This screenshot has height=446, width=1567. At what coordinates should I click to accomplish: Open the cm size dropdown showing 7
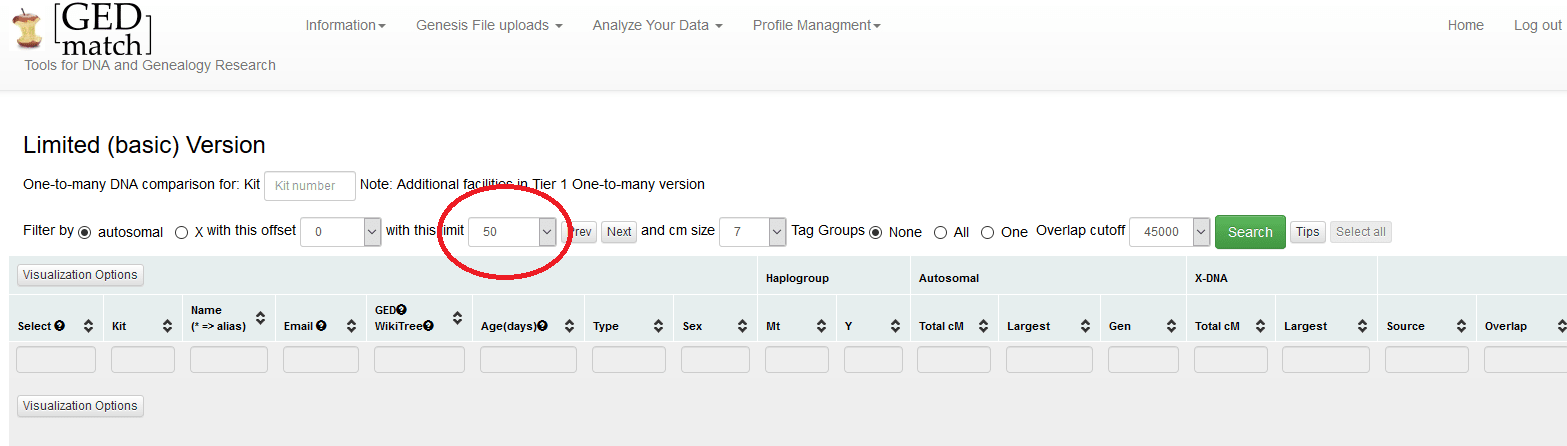[x=753, y=231]
